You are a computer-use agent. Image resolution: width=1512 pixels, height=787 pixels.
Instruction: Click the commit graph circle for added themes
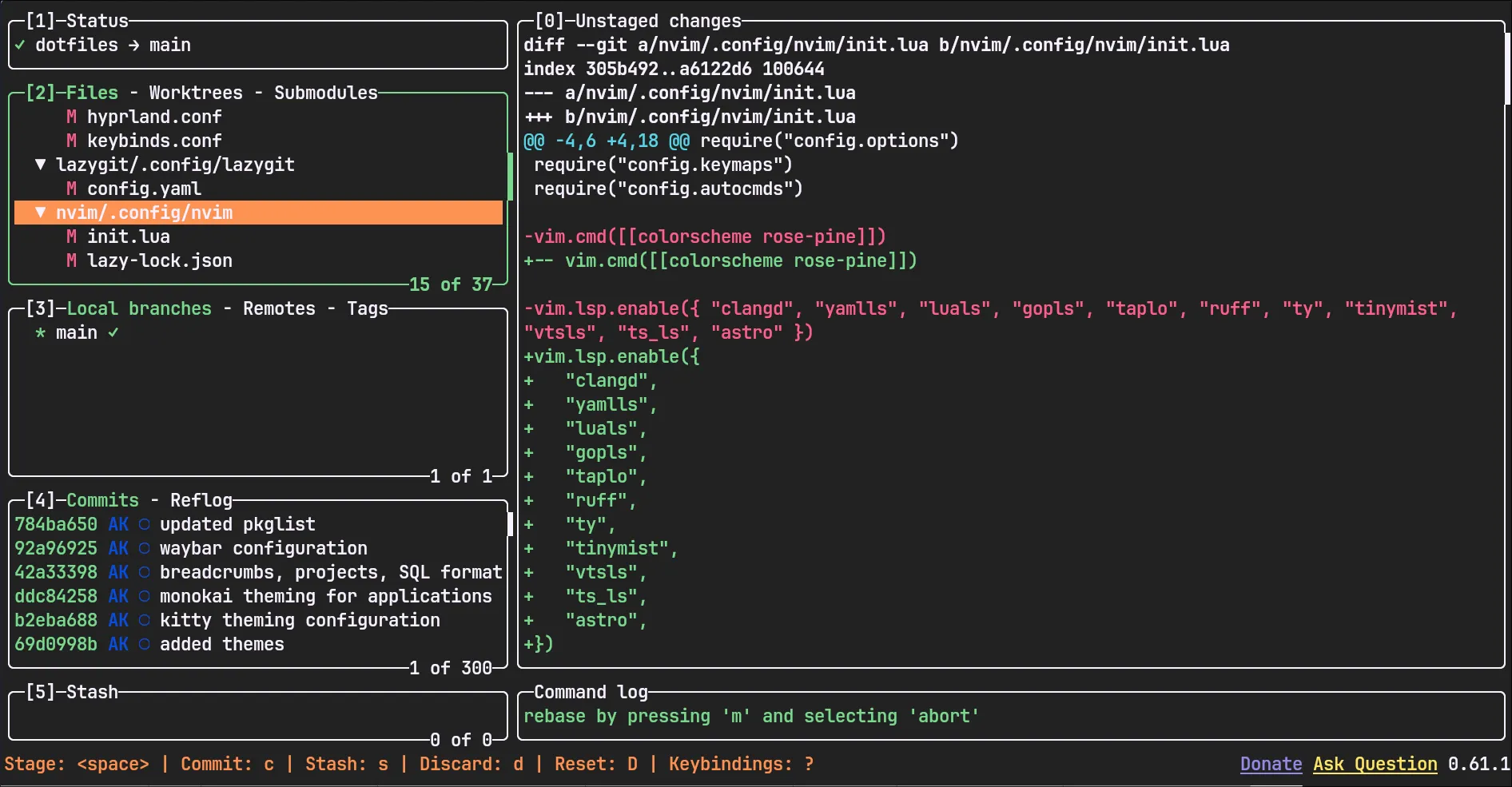144,644
